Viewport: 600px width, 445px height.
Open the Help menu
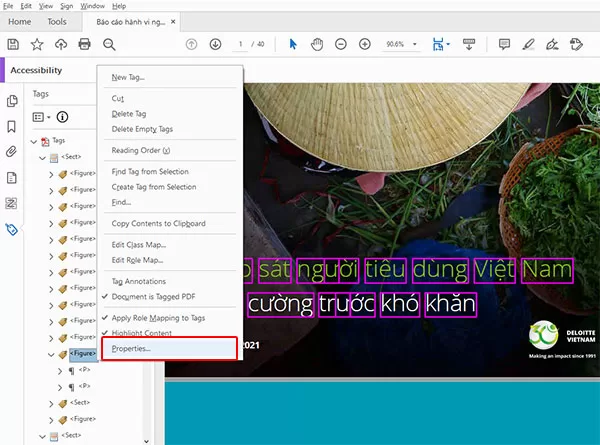[x=119, y=6]
